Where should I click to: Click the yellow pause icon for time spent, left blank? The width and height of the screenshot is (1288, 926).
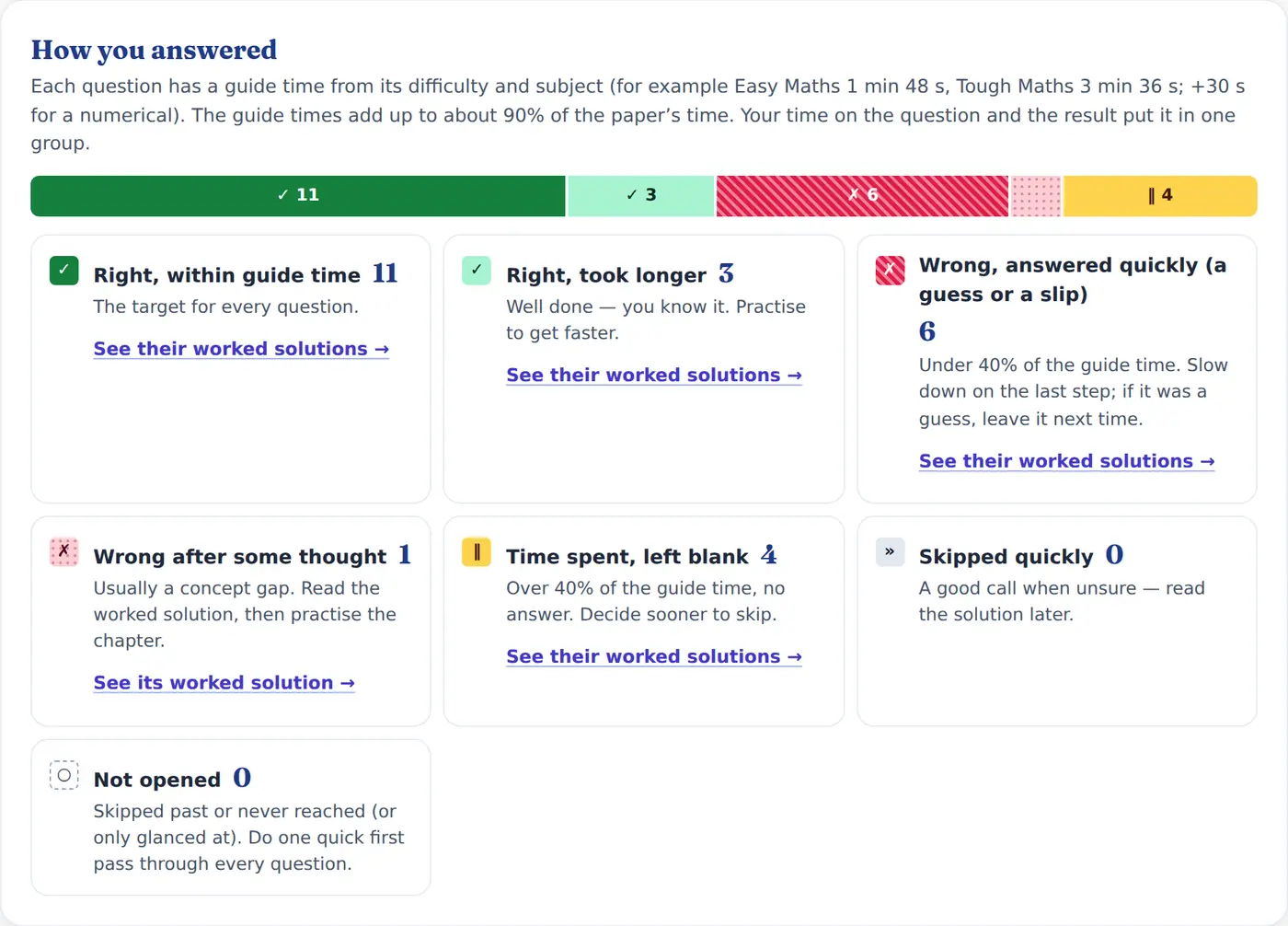point(477,552)
